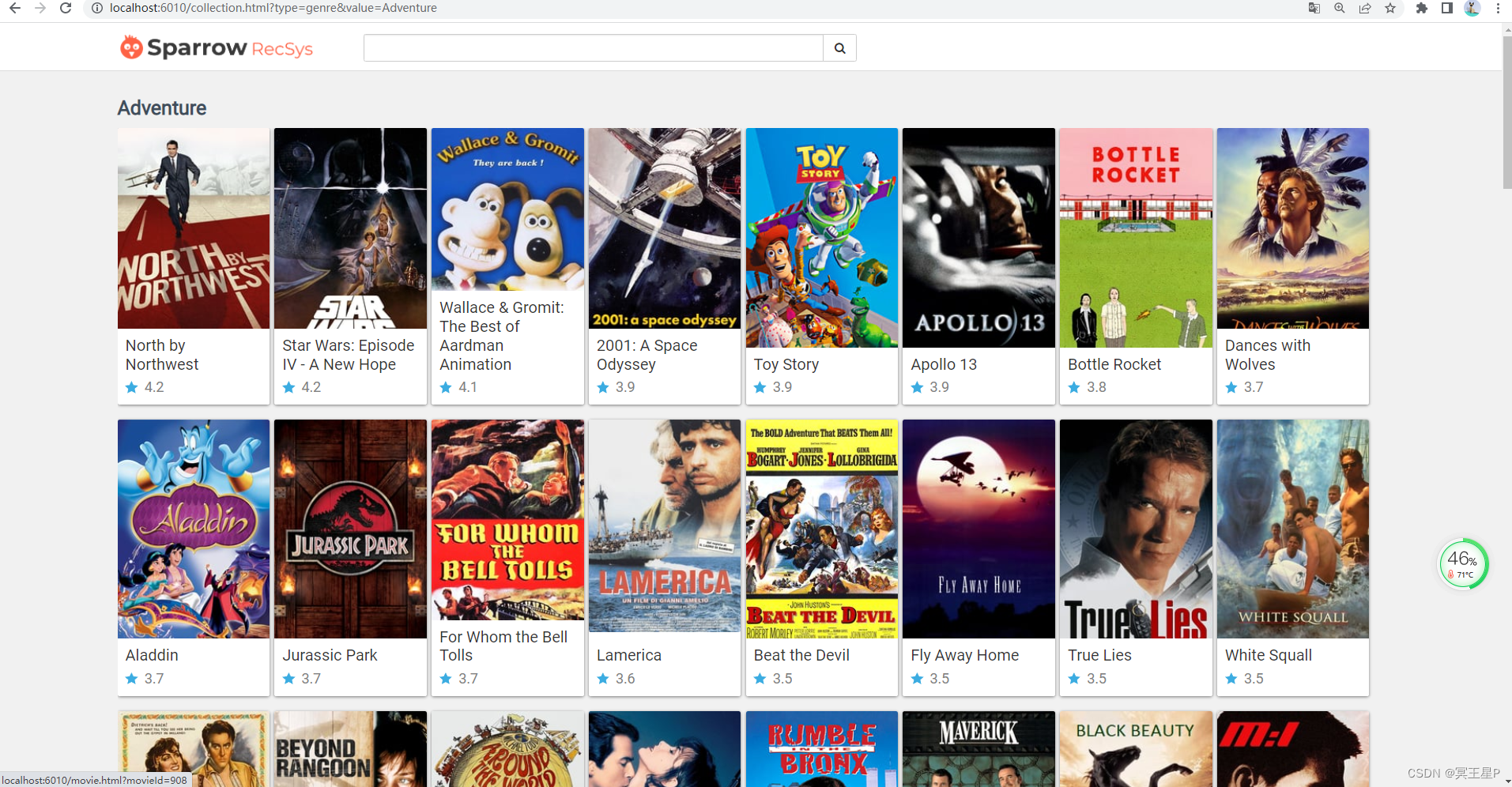The height and width of the screenshot is (787, 1512).
Task: Click the Star Wars poster image
Action: [350, 228]
